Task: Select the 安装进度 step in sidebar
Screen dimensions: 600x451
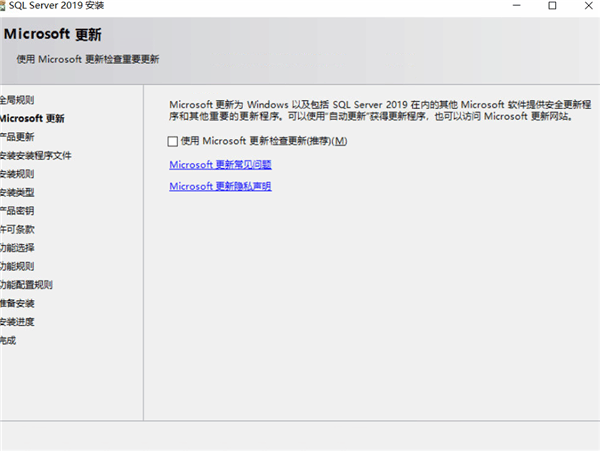Action: pyautogui.click(x=17, y=322)
